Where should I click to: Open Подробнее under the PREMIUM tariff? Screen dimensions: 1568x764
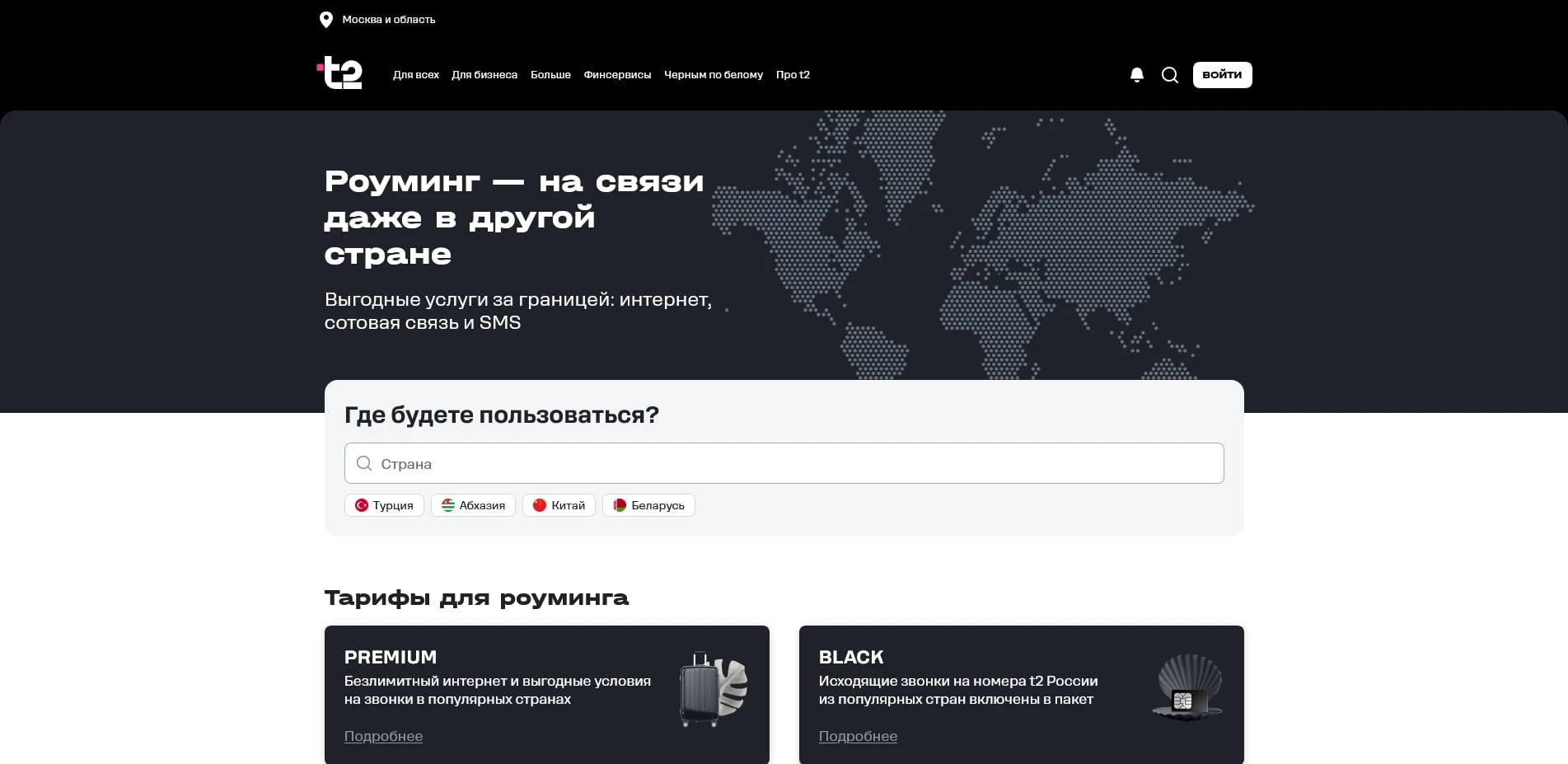coord(383,736)
